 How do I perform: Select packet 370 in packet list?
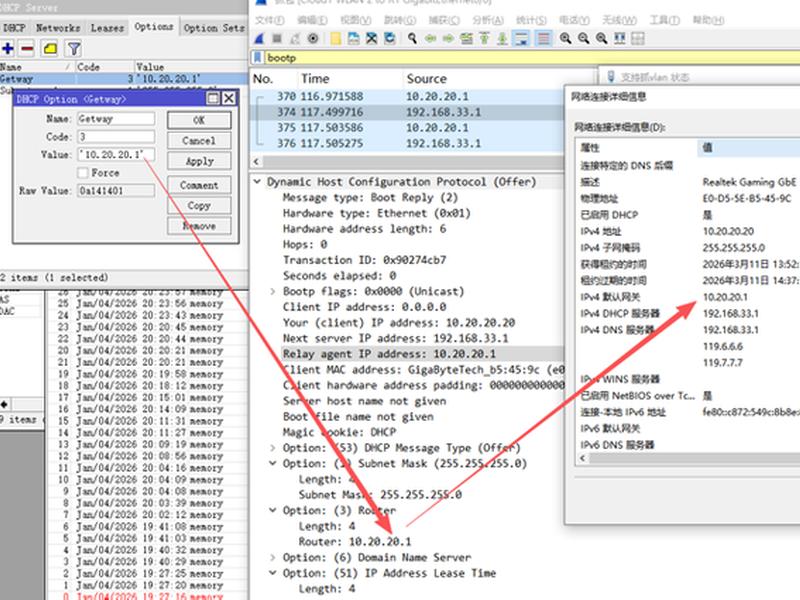point(407,96)
